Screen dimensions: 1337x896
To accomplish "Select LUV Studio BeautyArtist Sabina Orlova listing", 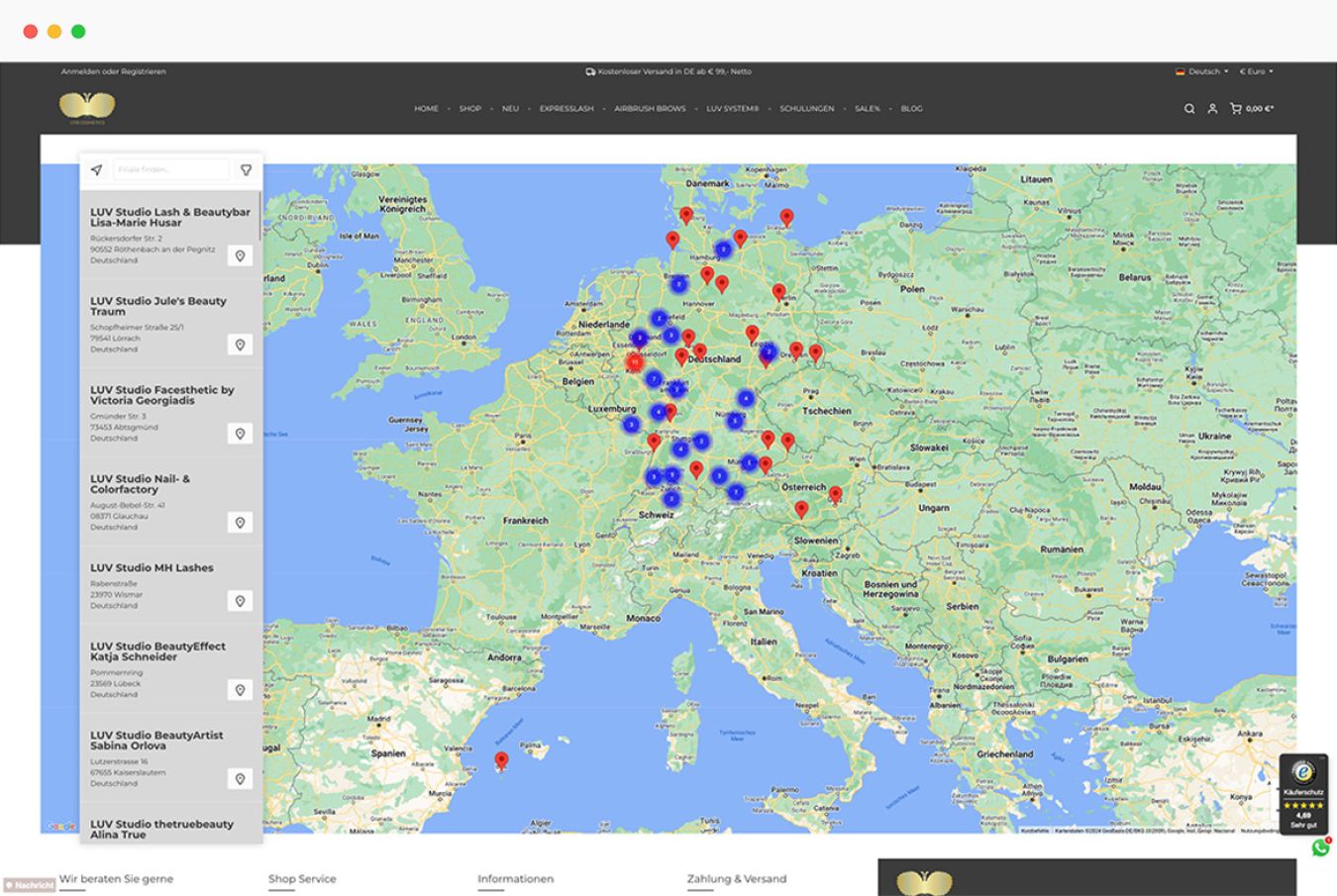I will coord(156,741).
